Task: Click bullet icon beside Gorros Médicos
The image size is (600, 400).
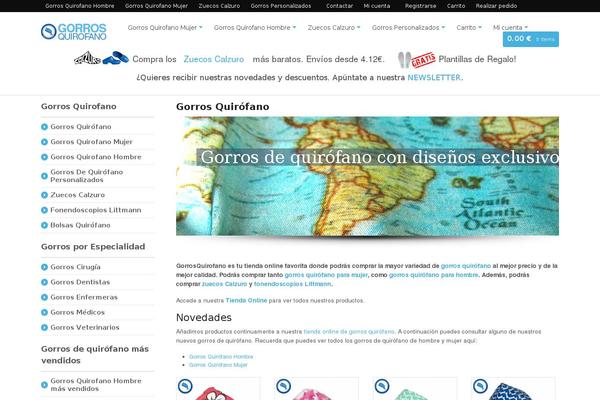Action: coord(44,312)
